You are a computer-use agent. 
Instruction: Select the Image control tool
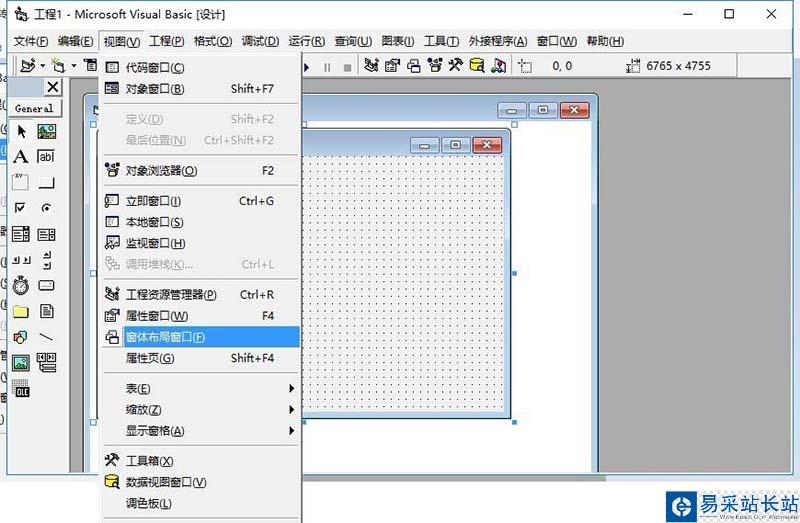tap(21, 363)
